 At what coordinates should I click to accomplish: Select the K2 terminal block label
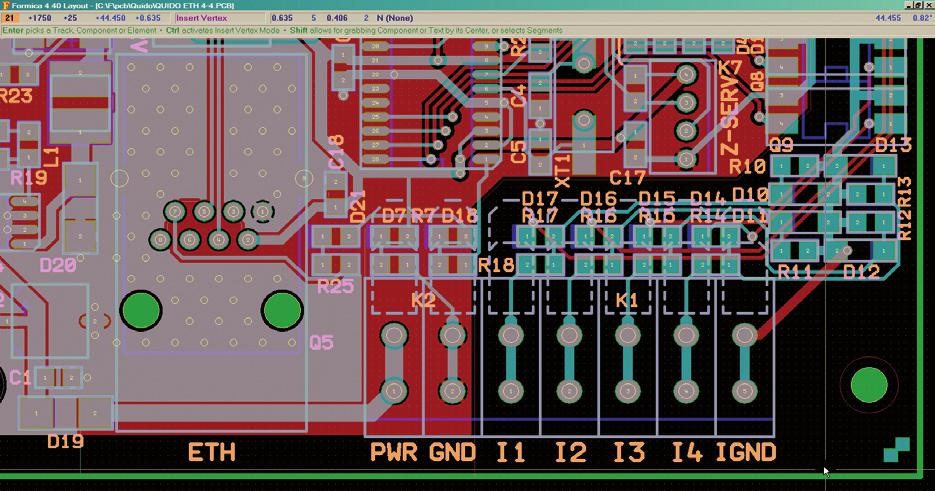pos(423,299)
